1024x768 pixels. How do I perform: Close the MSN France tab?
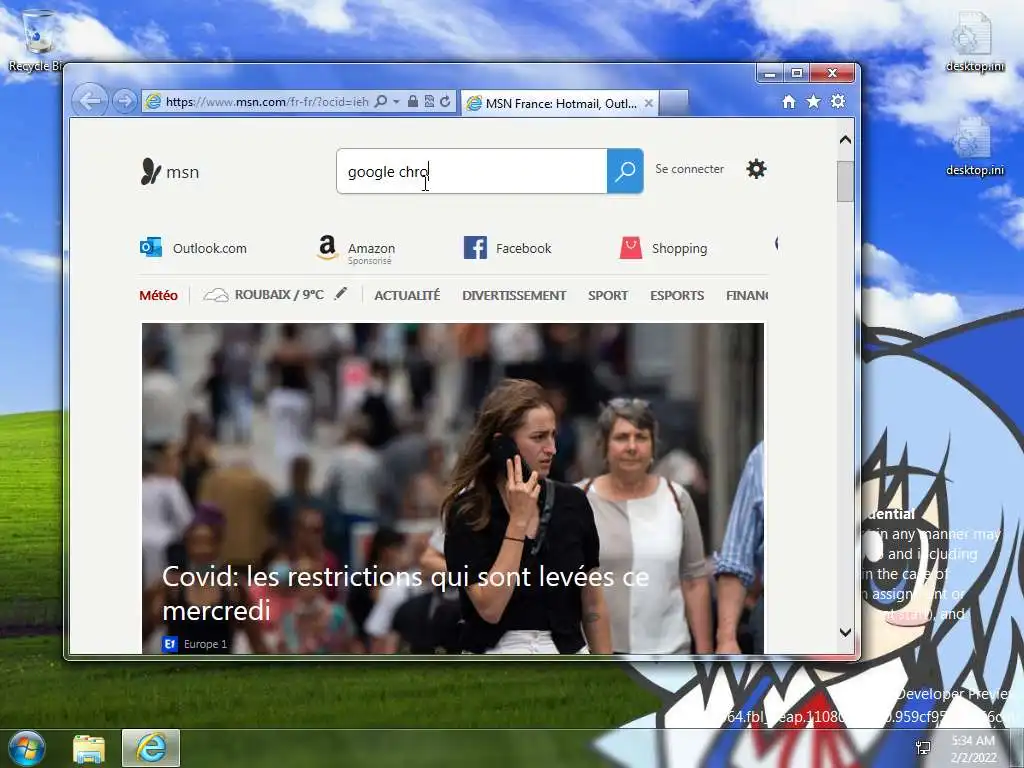click(x=648, y=103)
